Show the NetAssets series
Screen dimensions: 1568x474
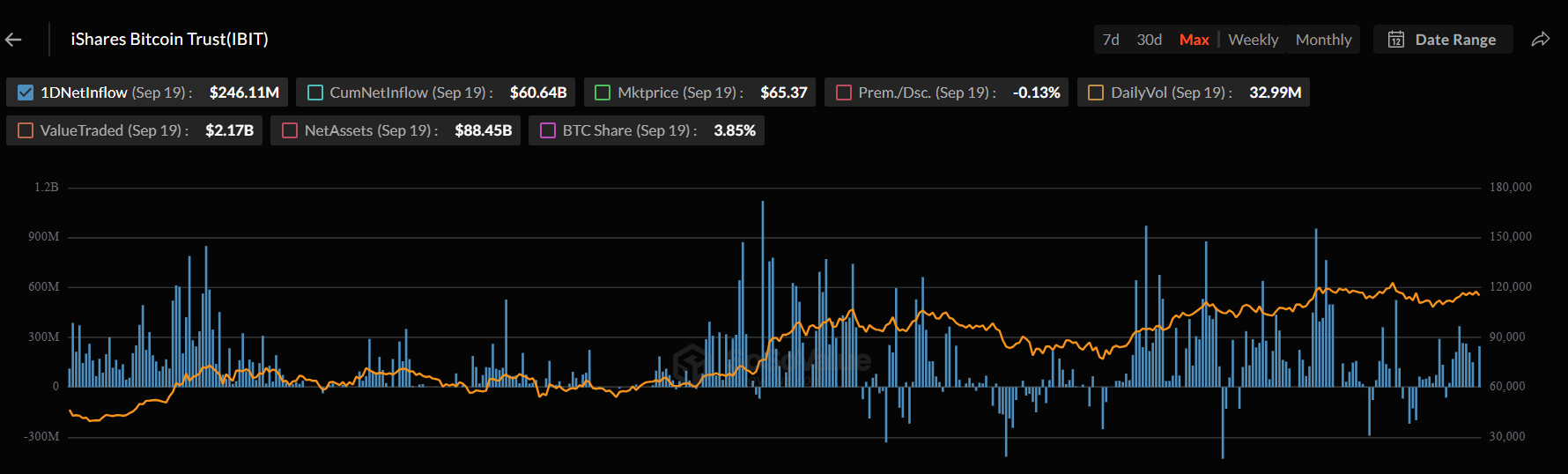click(x=290, y=130)
